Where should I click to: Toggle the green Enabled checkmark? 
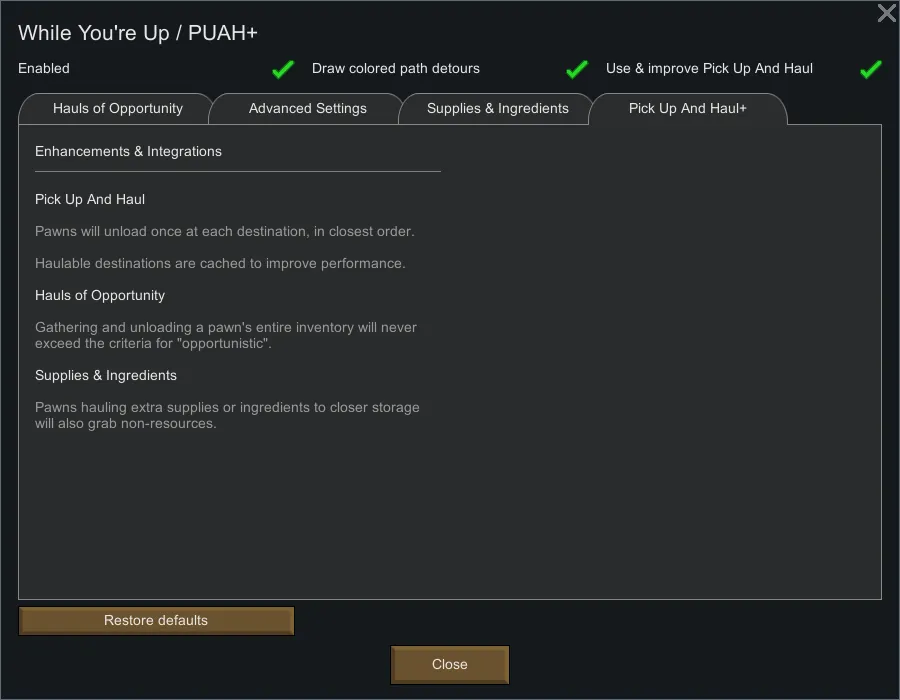(283, 69)
